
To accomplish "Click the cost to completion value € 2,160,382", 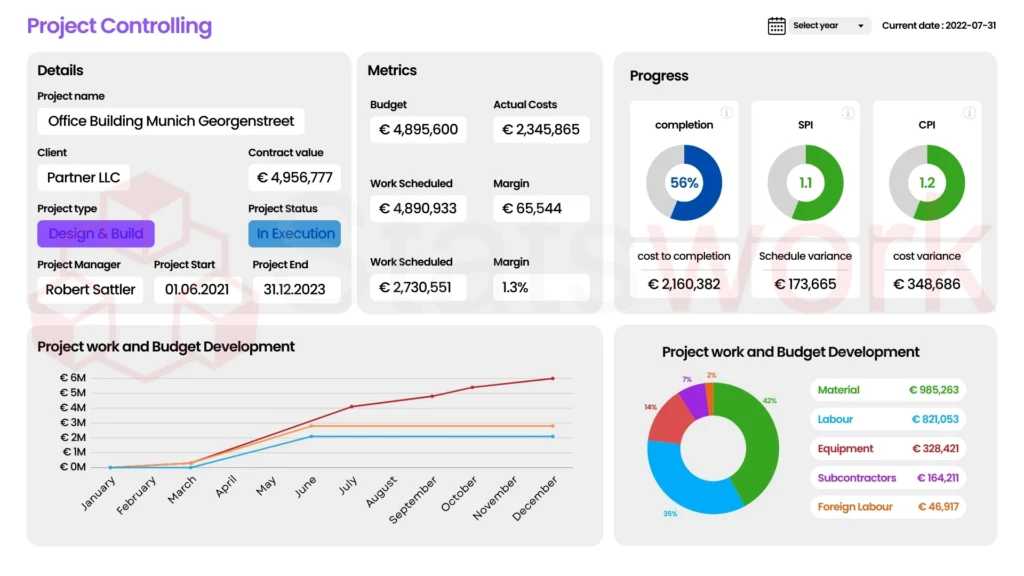I will click(684, 284).
